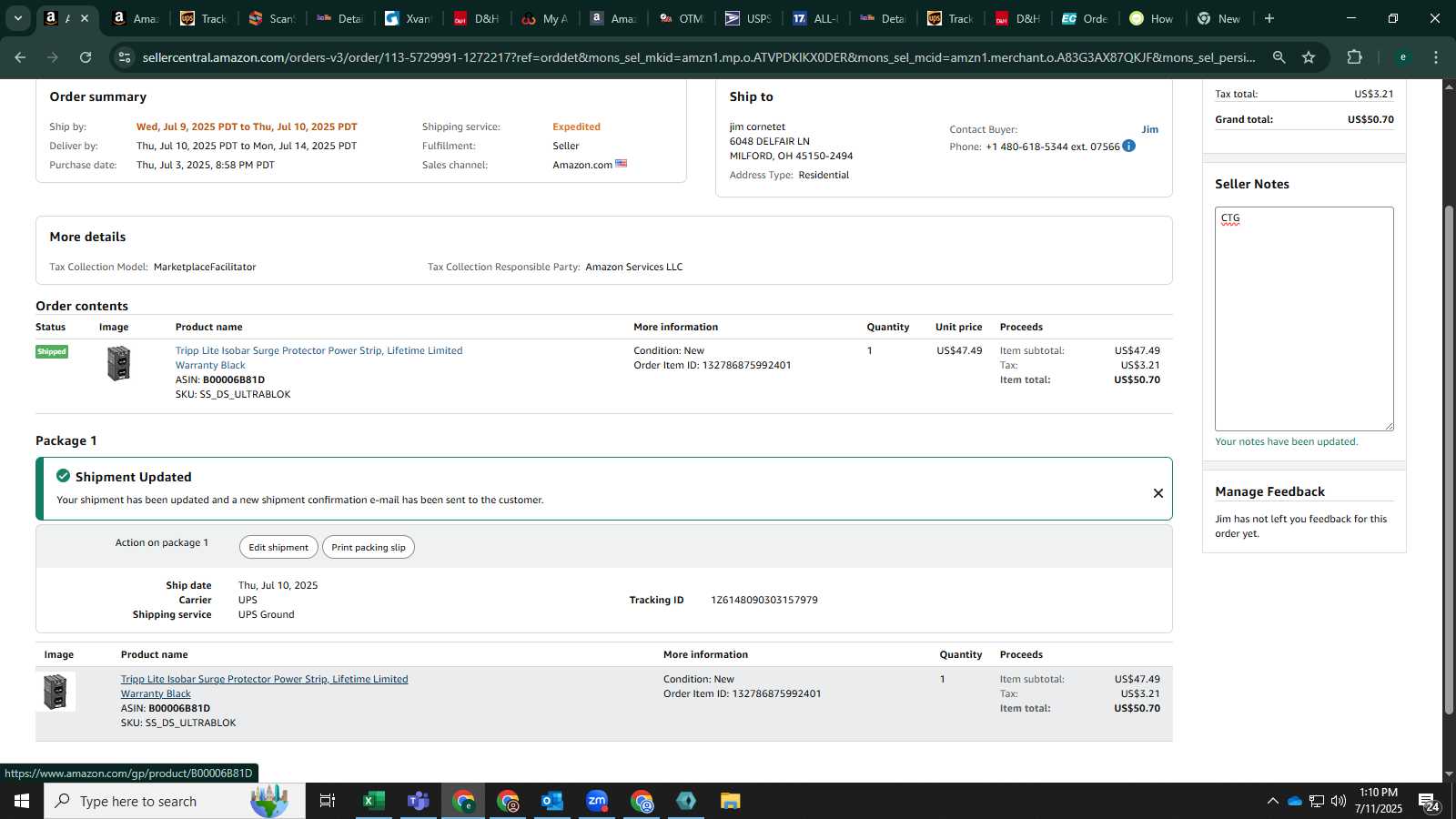Click product thumbnail in Order contents
The height and width of the screenshot is (819, 1456).
coord(119,363)
